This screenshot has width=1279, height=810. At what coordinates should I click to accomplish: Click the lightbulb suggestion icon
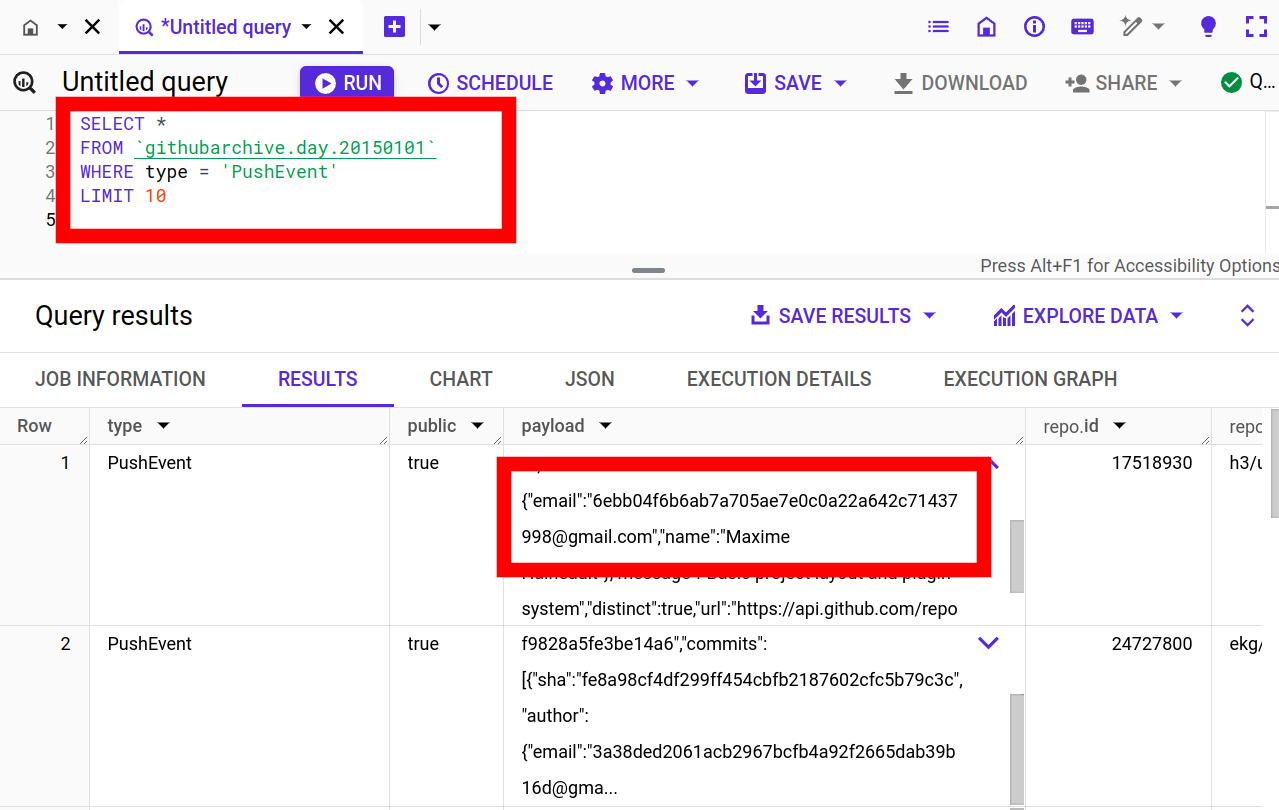(1208, 27)
